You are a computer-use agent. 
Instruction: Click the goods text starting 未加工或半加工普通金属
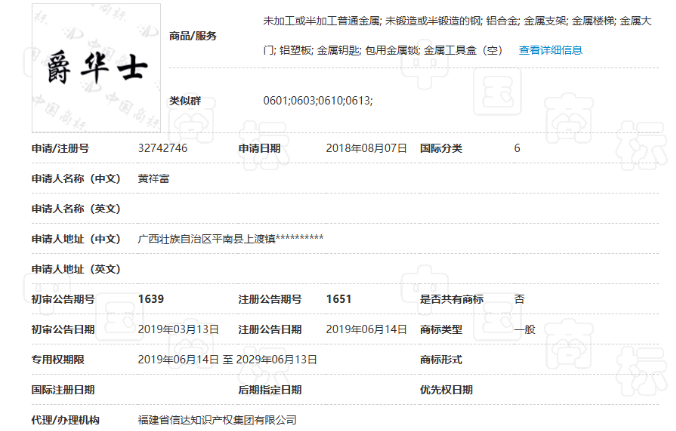(457, 35)
